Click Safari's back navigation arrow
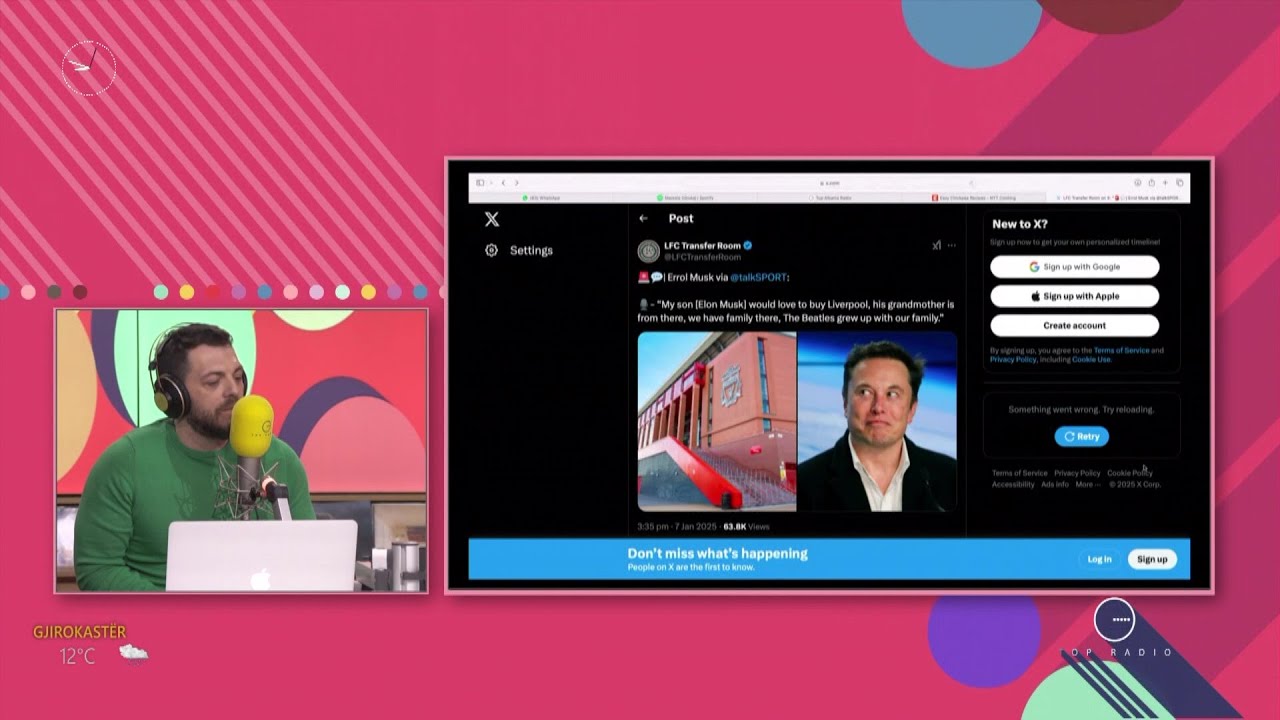Viewport: 1280px width, 720px height. [503, 183]
